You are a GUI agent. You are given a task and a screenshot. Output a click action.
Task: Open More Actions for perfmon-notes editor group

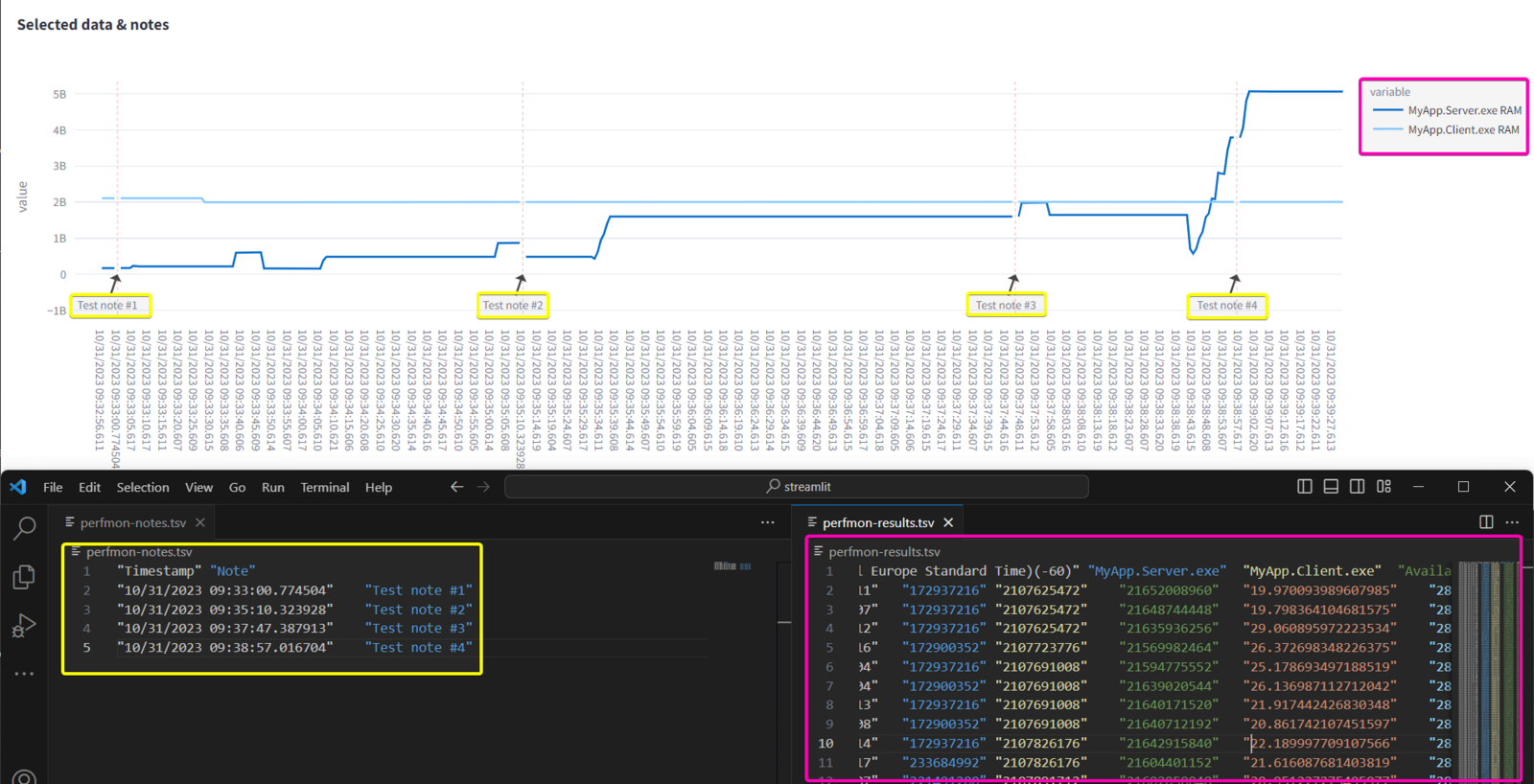[768, 522]
